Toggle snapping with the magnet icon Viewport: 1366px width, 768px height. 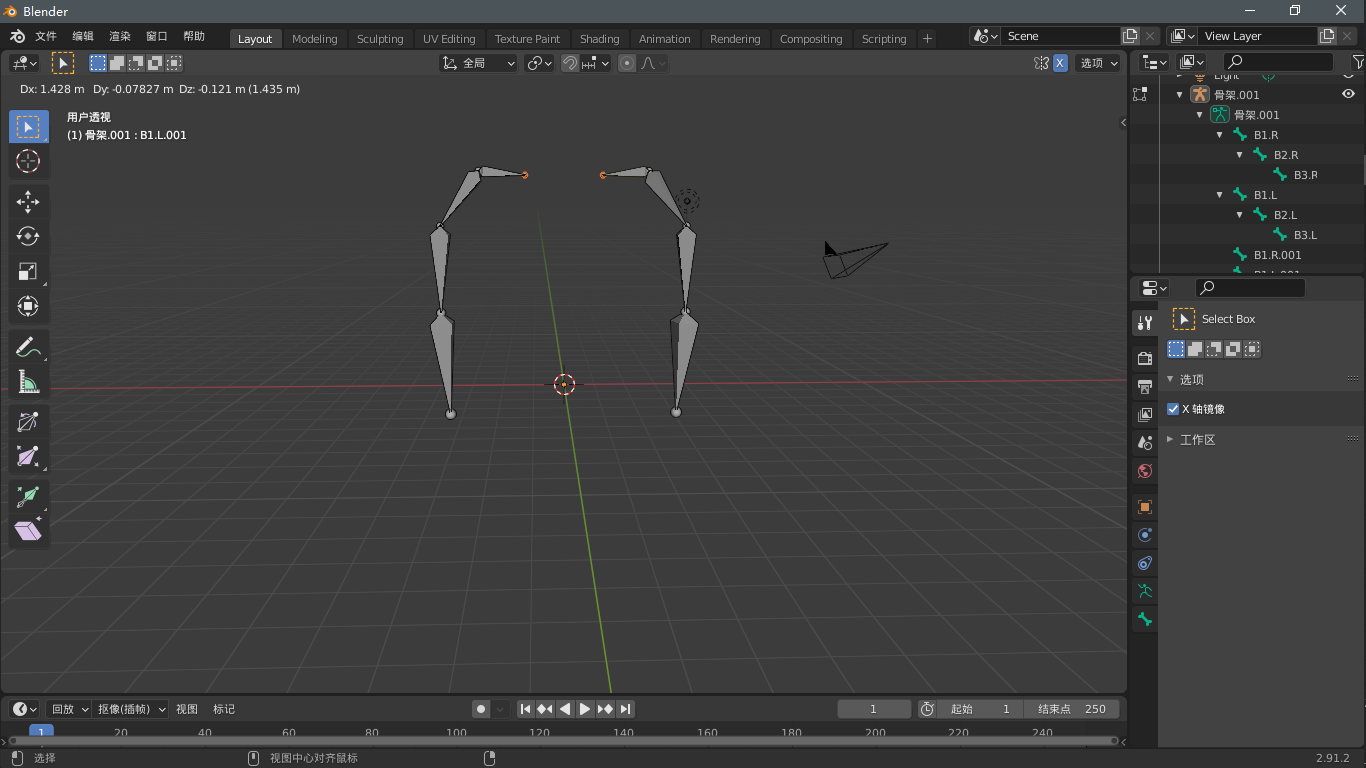click(x=568, y=62)
